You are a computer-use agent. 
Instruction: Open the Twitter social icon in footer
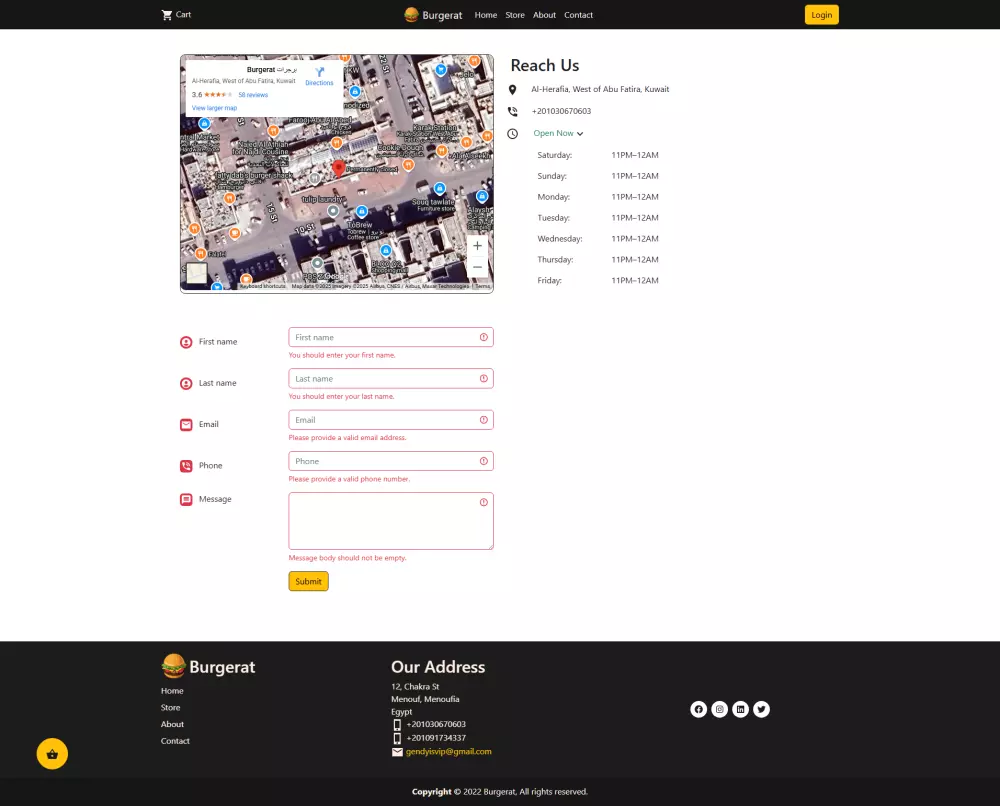[761, 709]
